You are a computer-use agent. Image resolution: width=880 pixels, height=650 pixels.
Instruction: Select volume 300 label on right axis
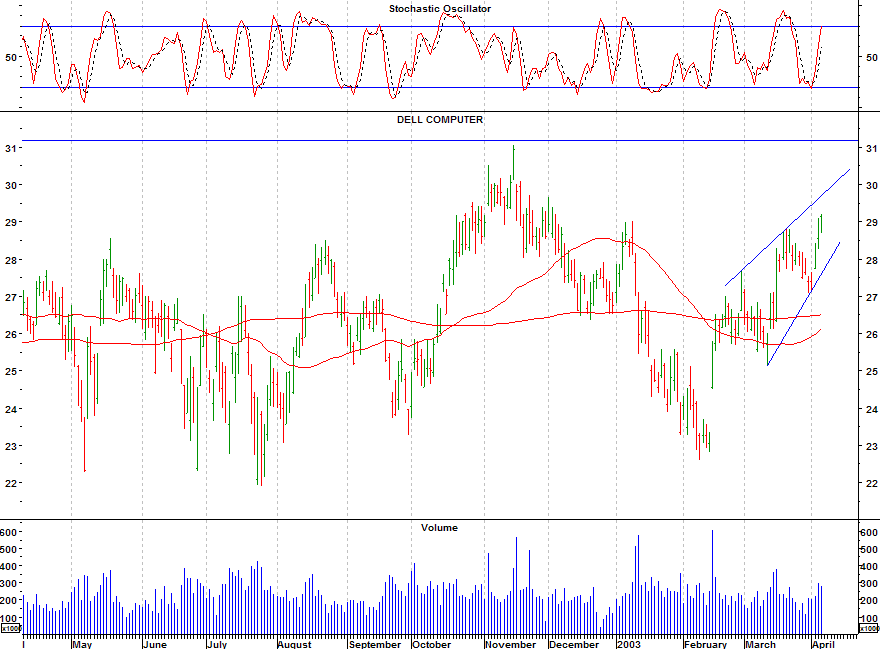coord(869,584)
